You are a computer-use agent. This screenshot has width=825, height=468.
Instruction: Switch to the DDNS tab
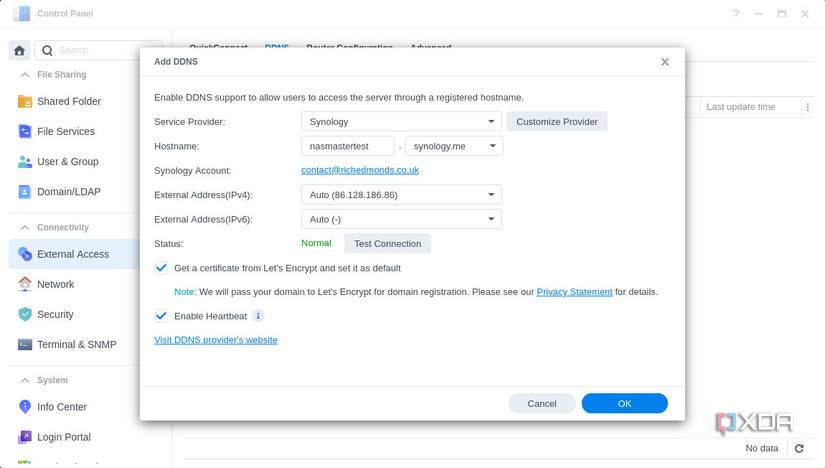(x=277, y=47)
